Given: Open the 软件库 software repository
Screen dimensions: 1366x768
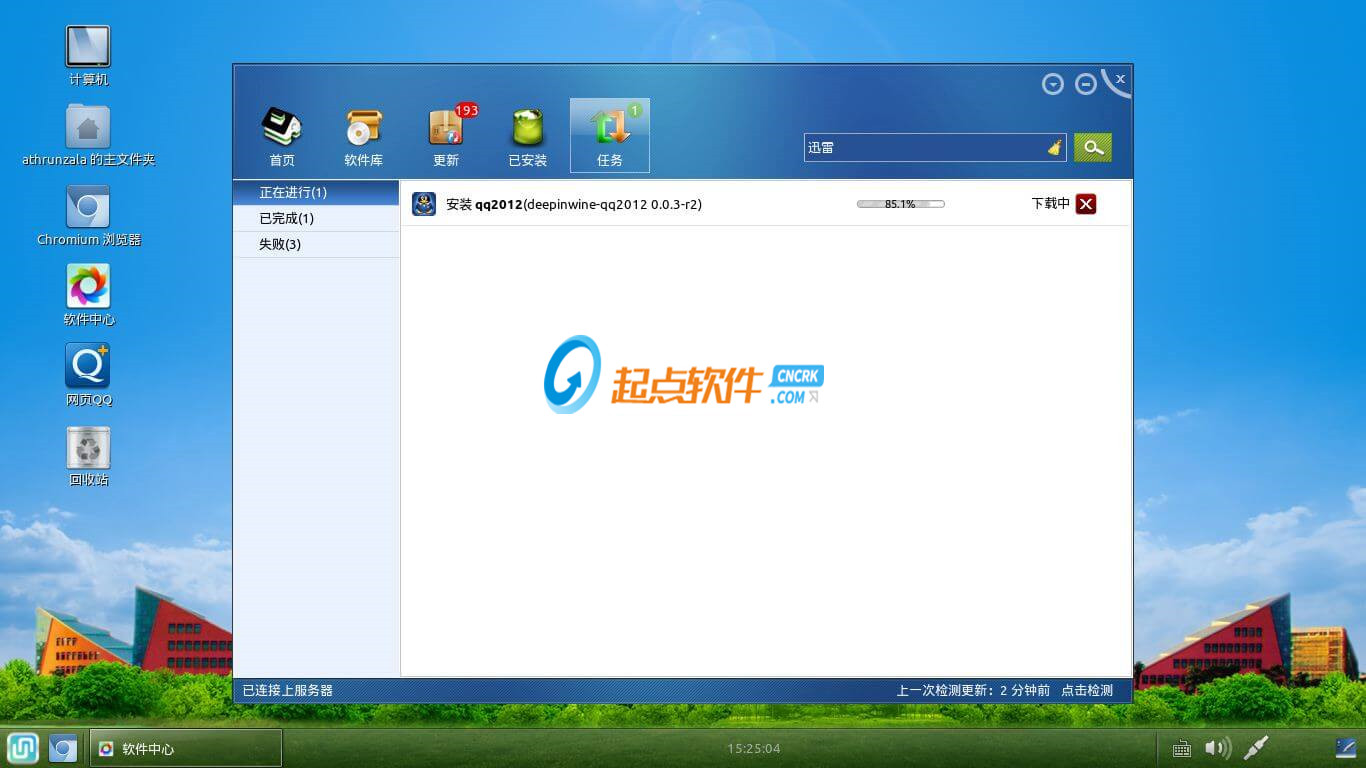Looking at the screenshot, I should click(x=364, y=137).
